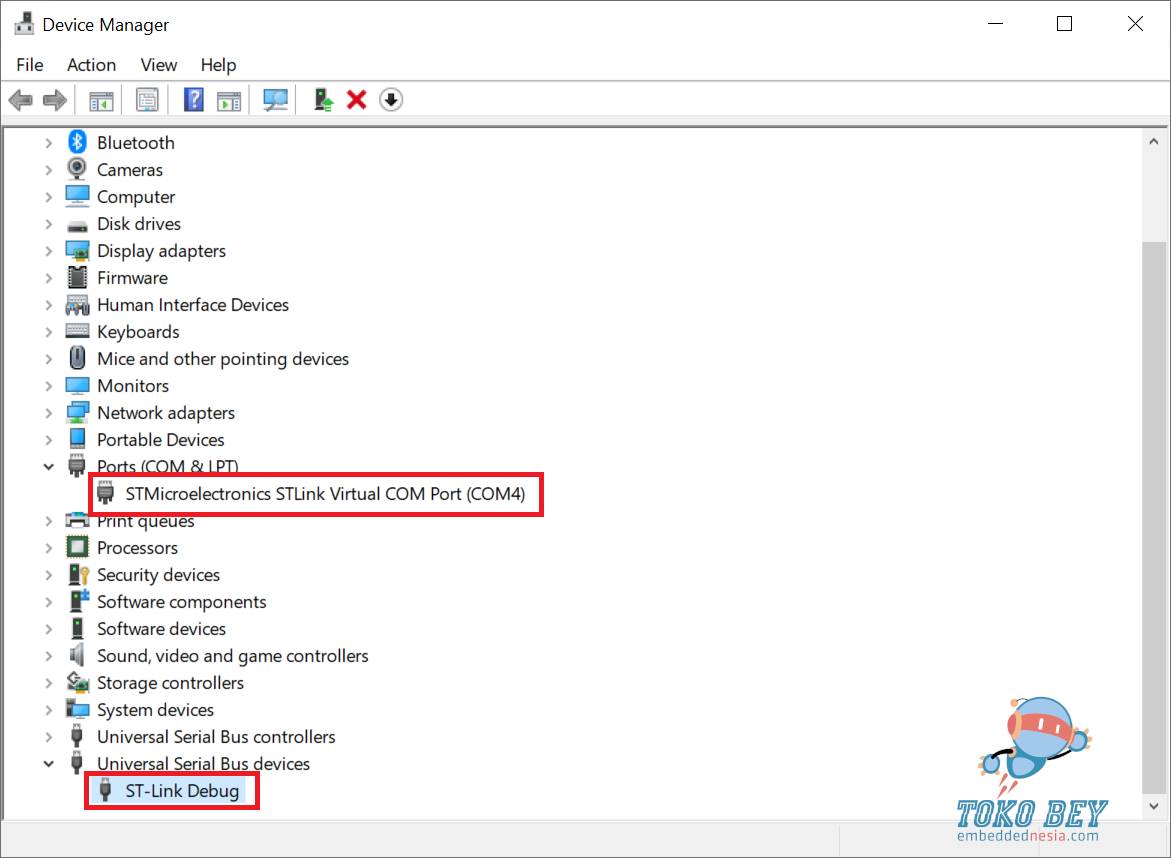Viewport: 1171px width, 858px height.
Task: Toggle the show/hide console tree icon
Action: click(101, 100)
